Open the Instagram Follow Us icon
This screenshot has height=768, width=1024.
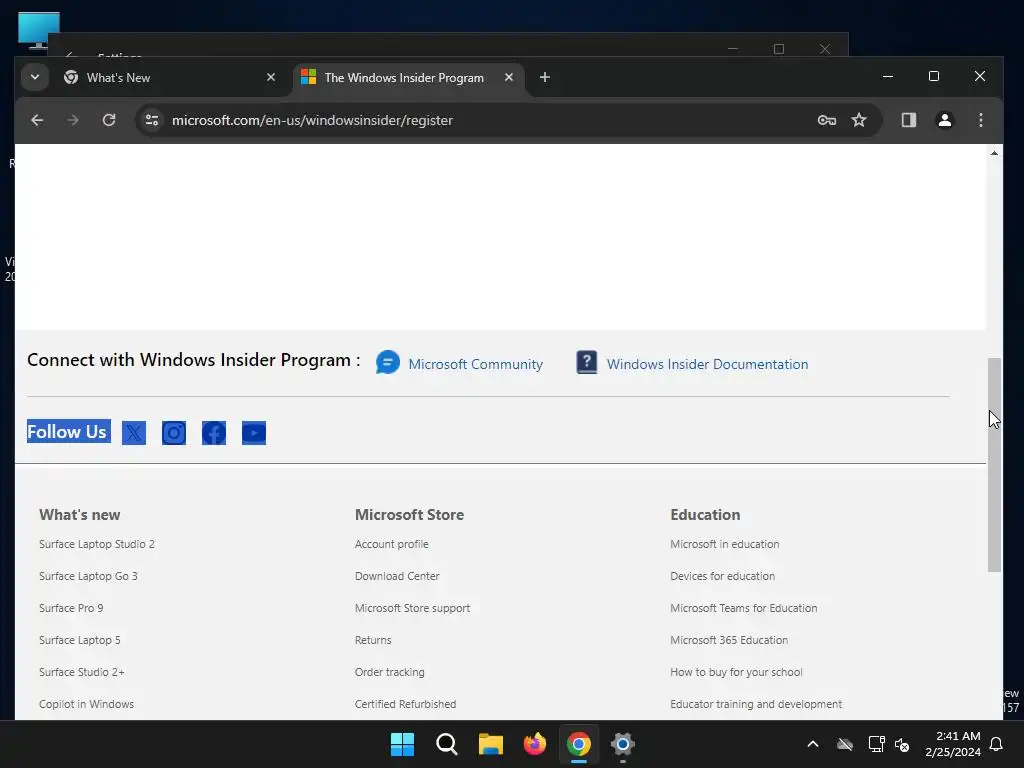[x=174, y=432]
